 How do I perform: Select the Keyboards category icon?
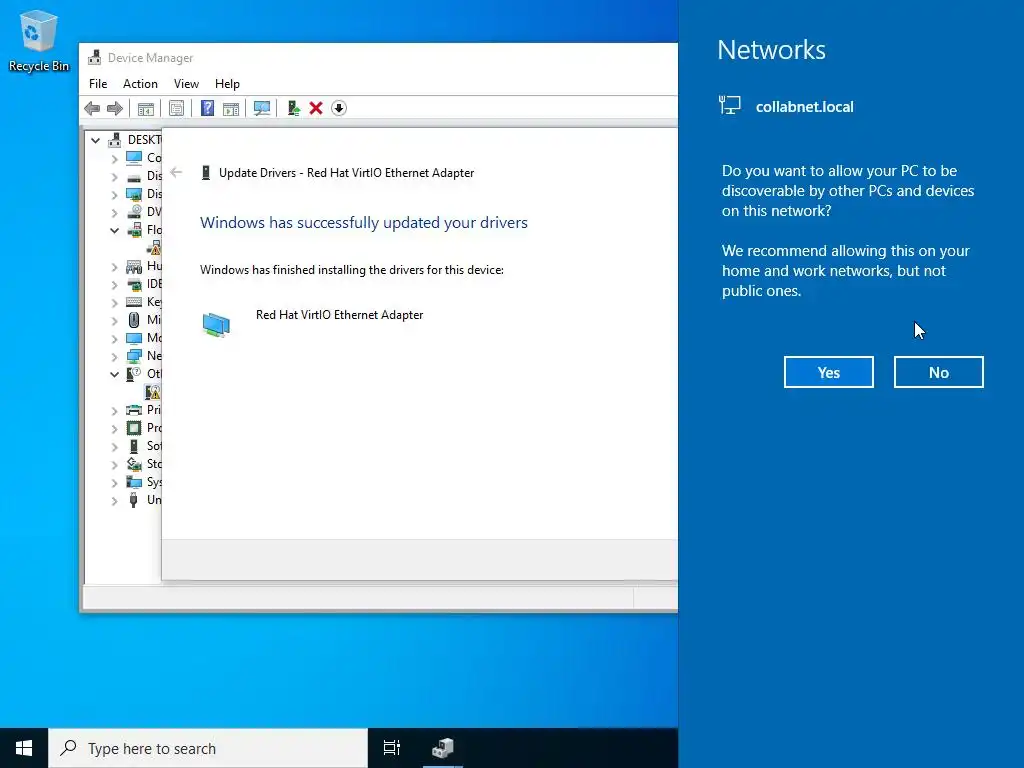(x=134, y=302)
